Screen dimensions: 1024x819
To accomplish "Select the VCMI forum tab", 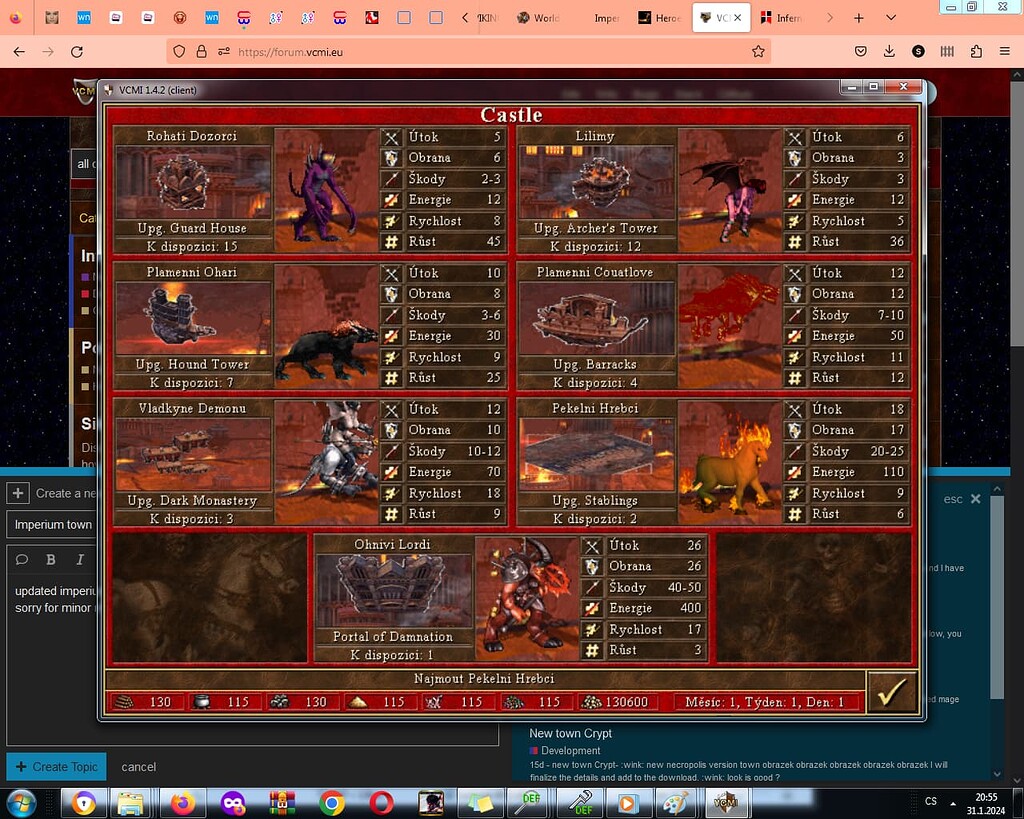I will point(719,17).
